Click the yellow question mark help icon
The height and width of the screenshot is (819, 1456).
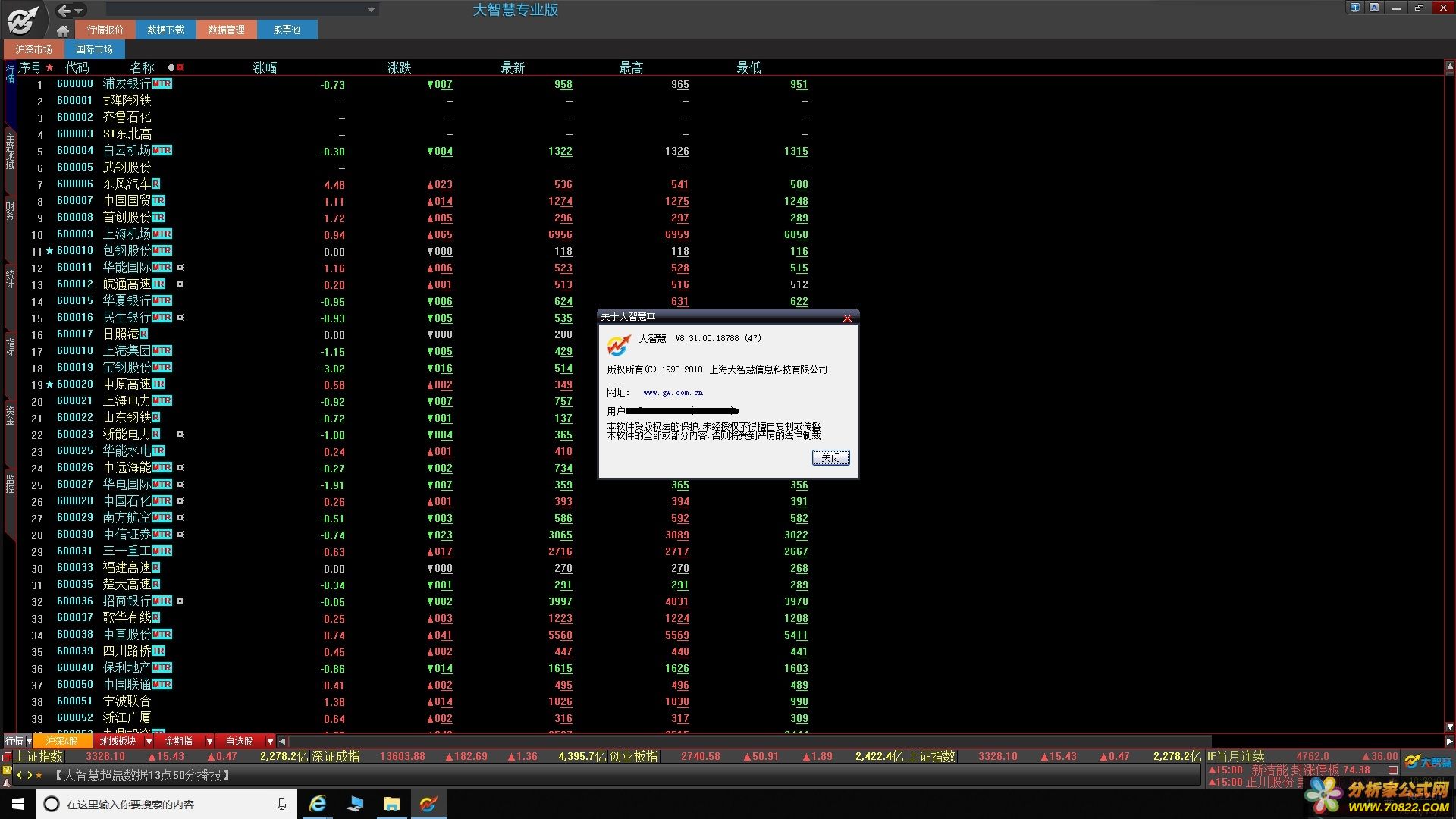pyautogui.click(x=7, y=770)
